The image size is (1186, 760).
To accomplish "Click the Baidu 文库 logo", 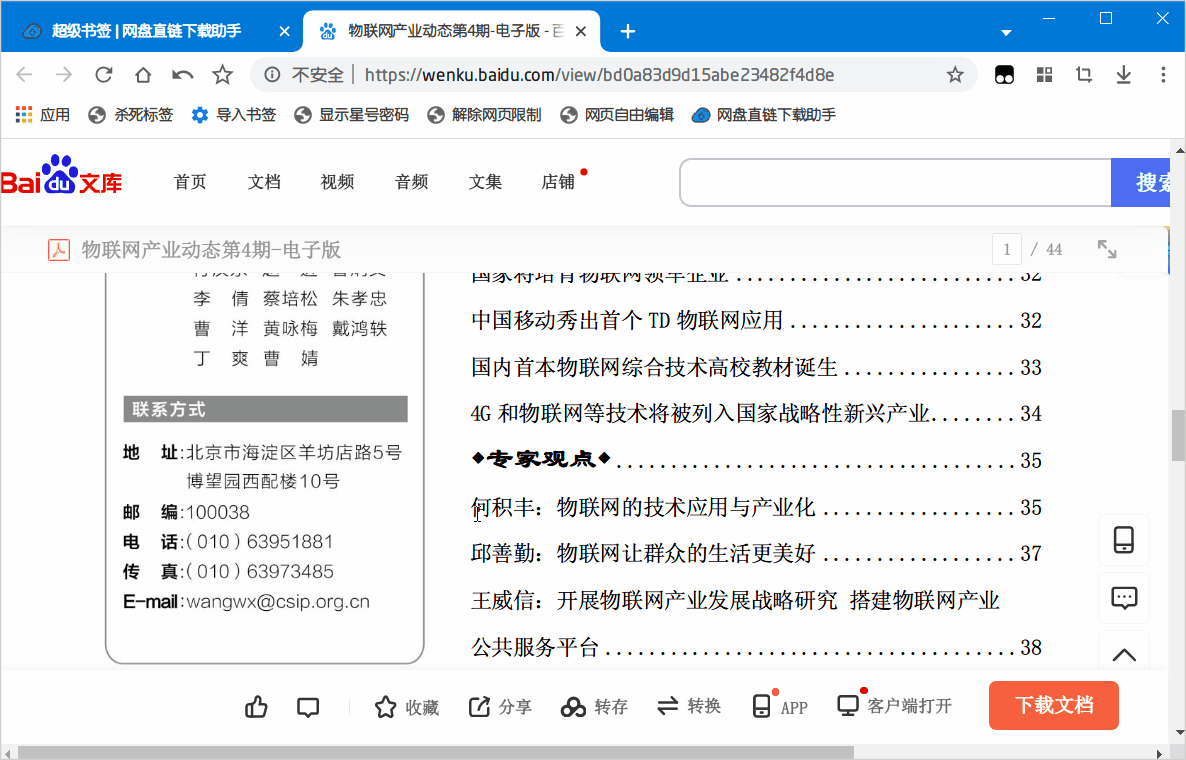I will (x=61, y=175).
